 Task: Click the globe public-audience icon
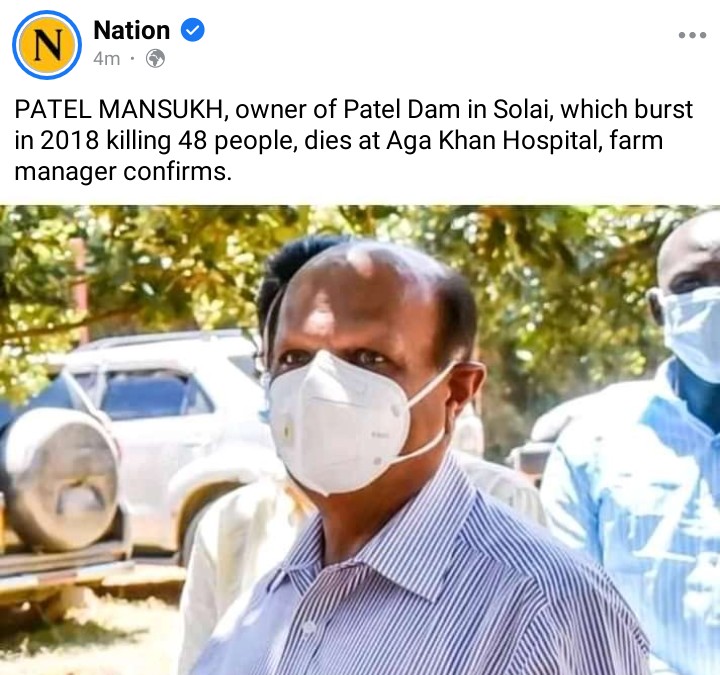155,59
